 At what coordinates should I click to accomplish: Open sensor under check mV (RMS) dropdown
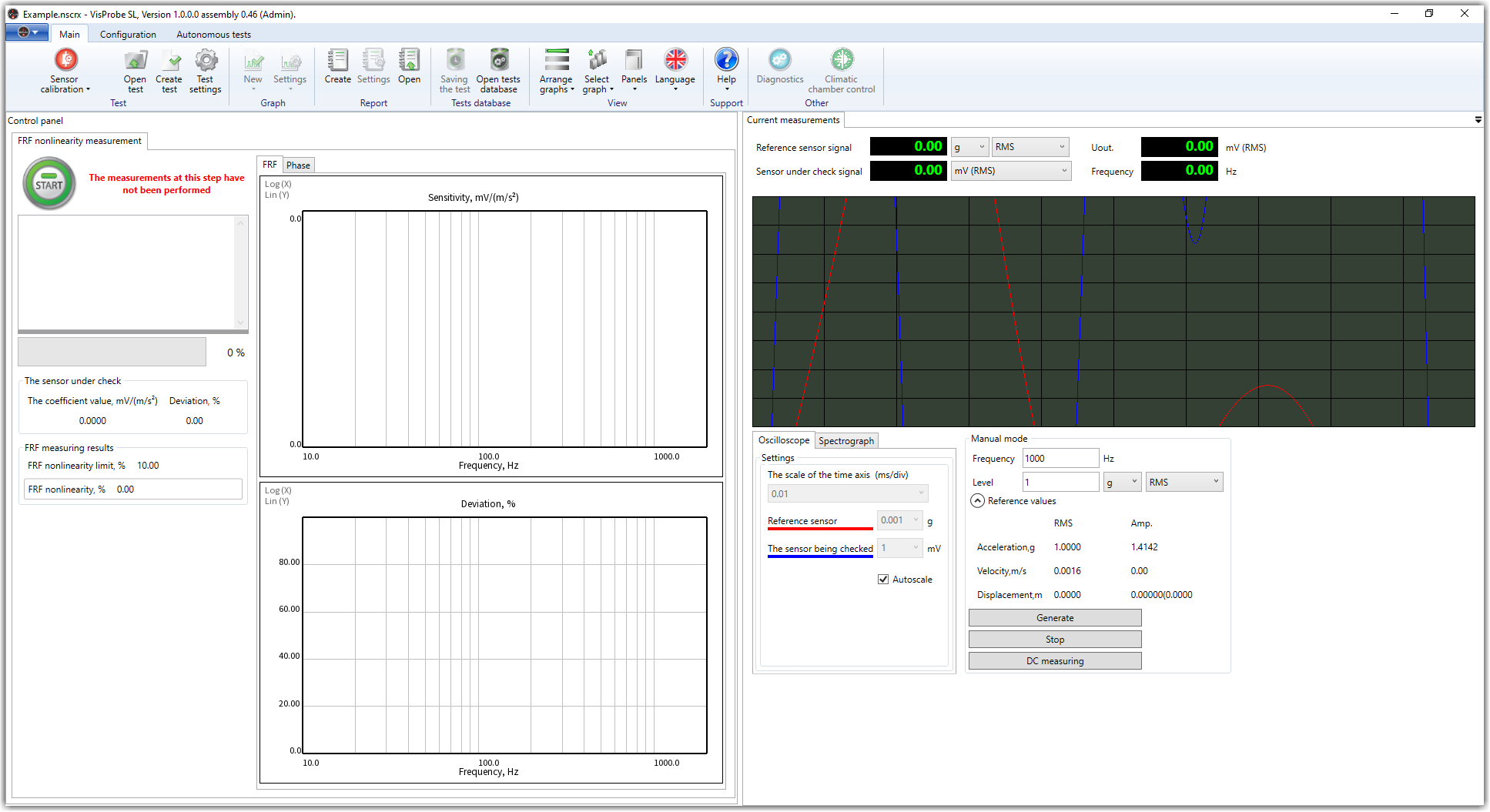click(1010, 171)
